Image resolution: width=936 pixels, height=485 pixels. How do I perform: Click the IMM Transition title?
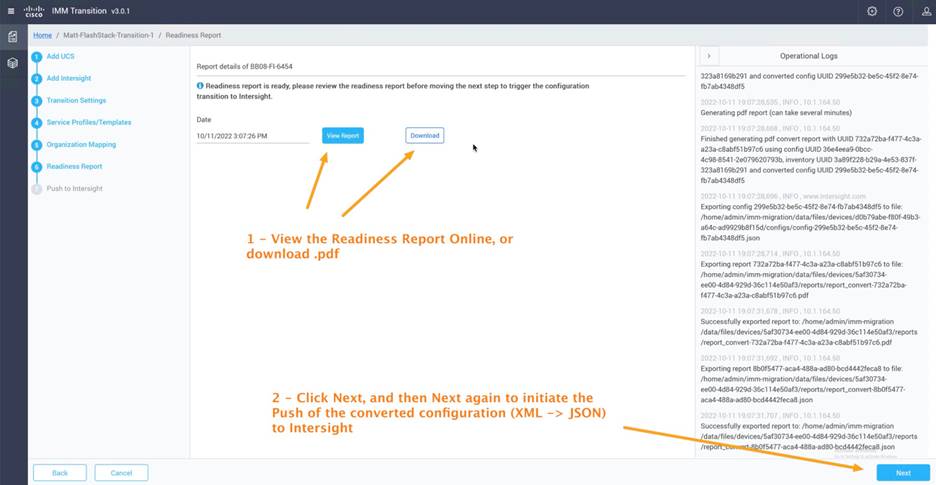tap(79, 11)
